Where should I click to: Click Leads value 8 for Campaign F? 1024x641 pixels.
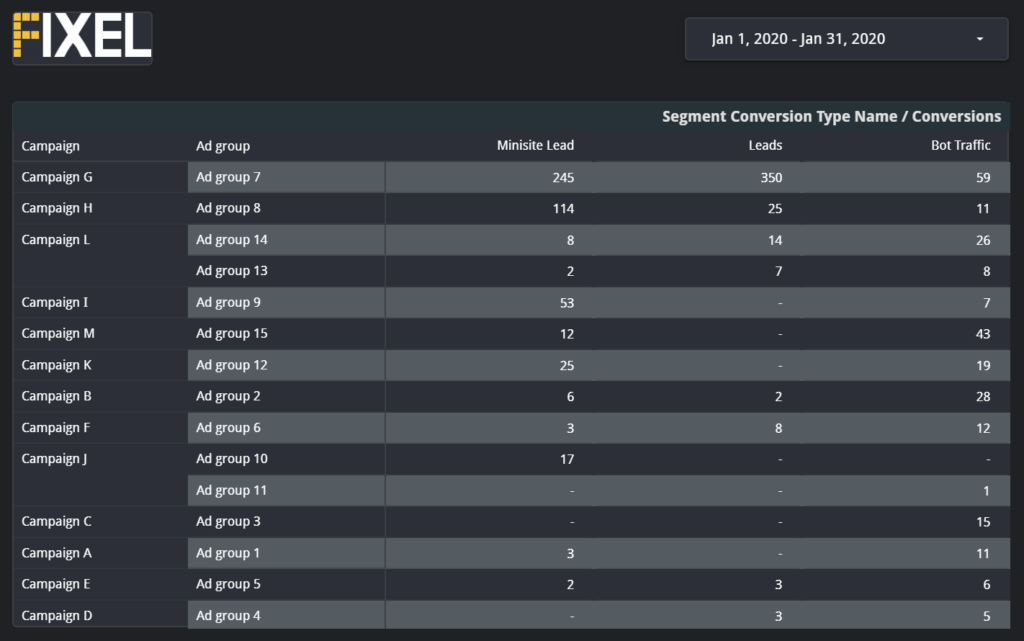click(x=778, y=428)
